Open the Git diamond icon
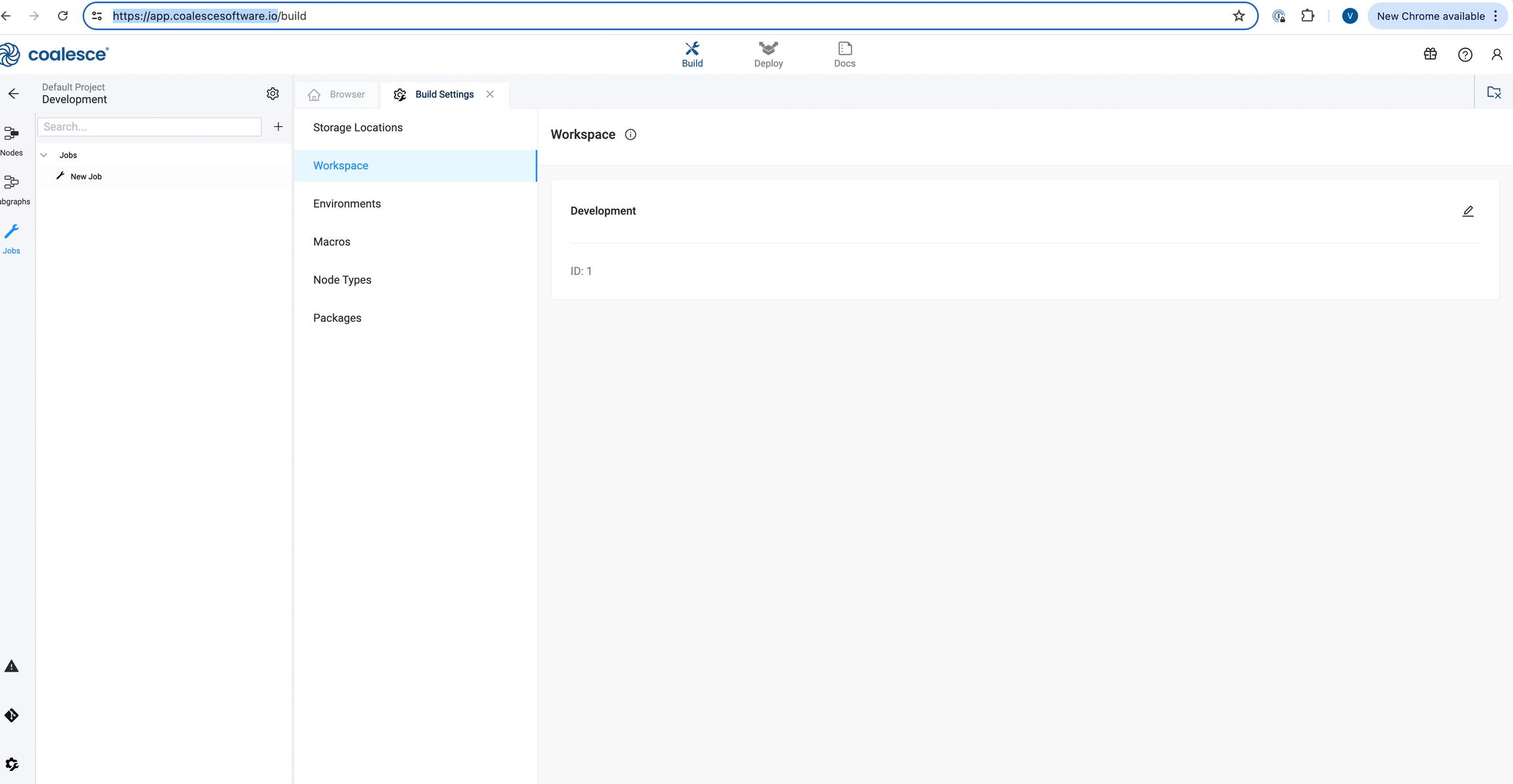 (12, 715)
